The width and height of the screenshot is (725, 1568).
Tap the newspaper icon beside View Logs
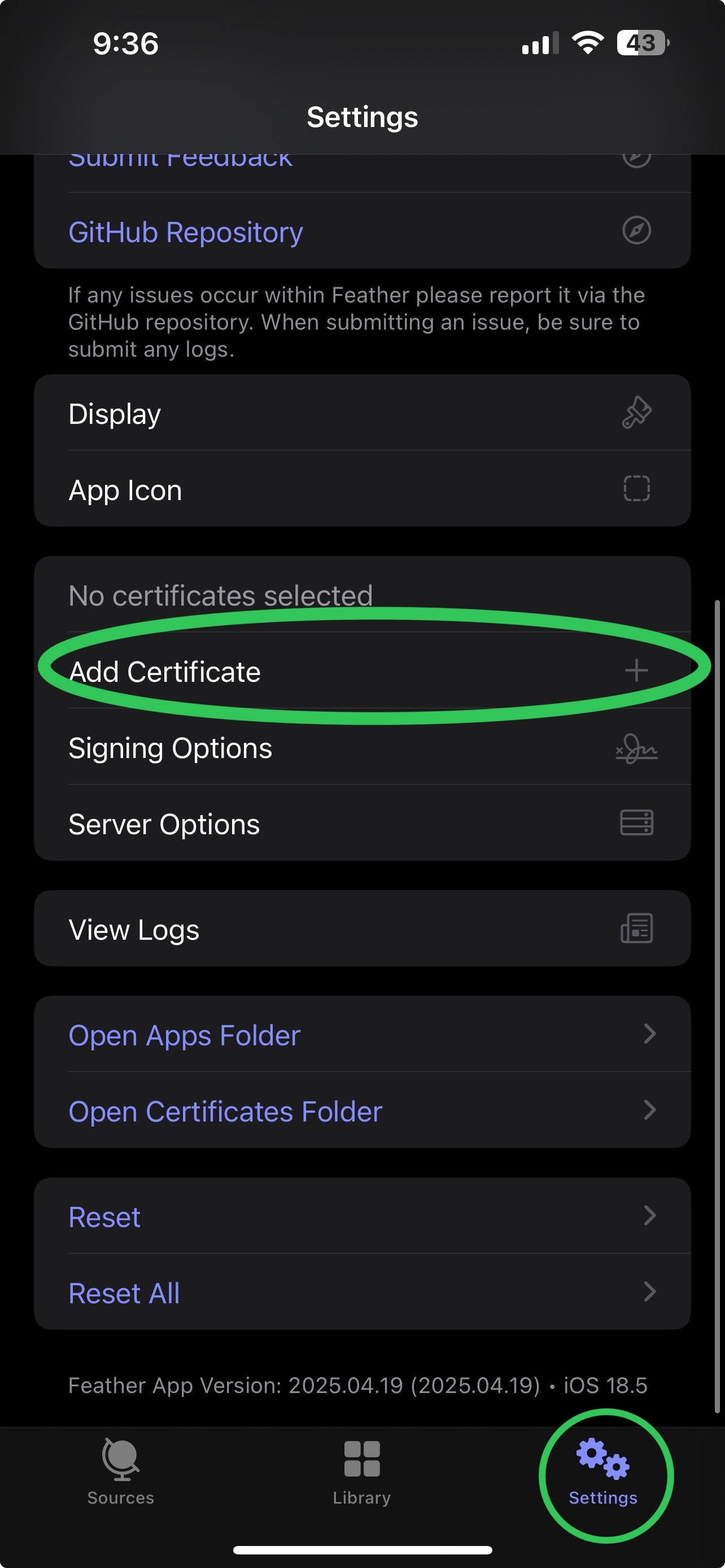636,929
